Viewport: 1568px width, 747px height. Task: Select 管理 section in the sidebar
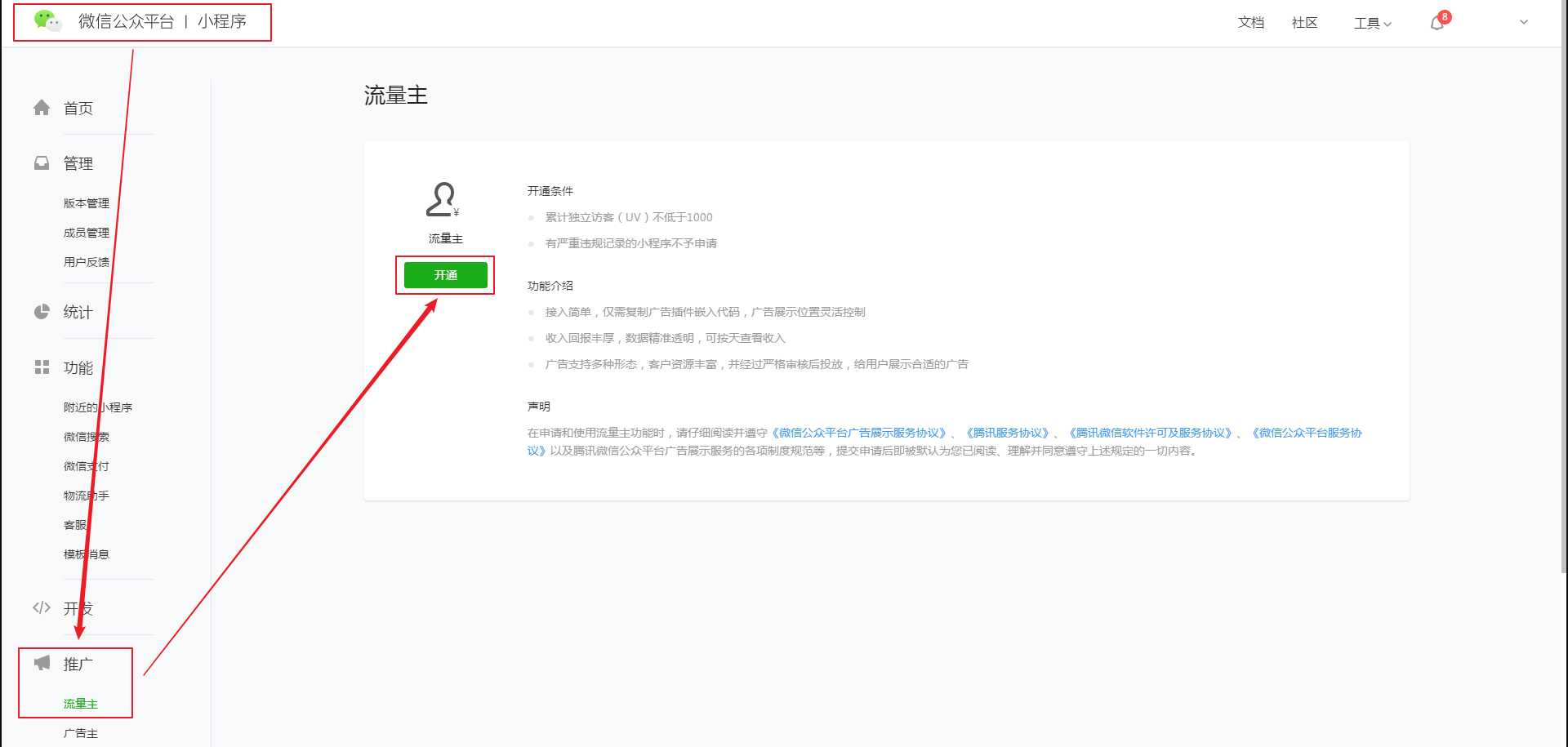pos(78,163)
